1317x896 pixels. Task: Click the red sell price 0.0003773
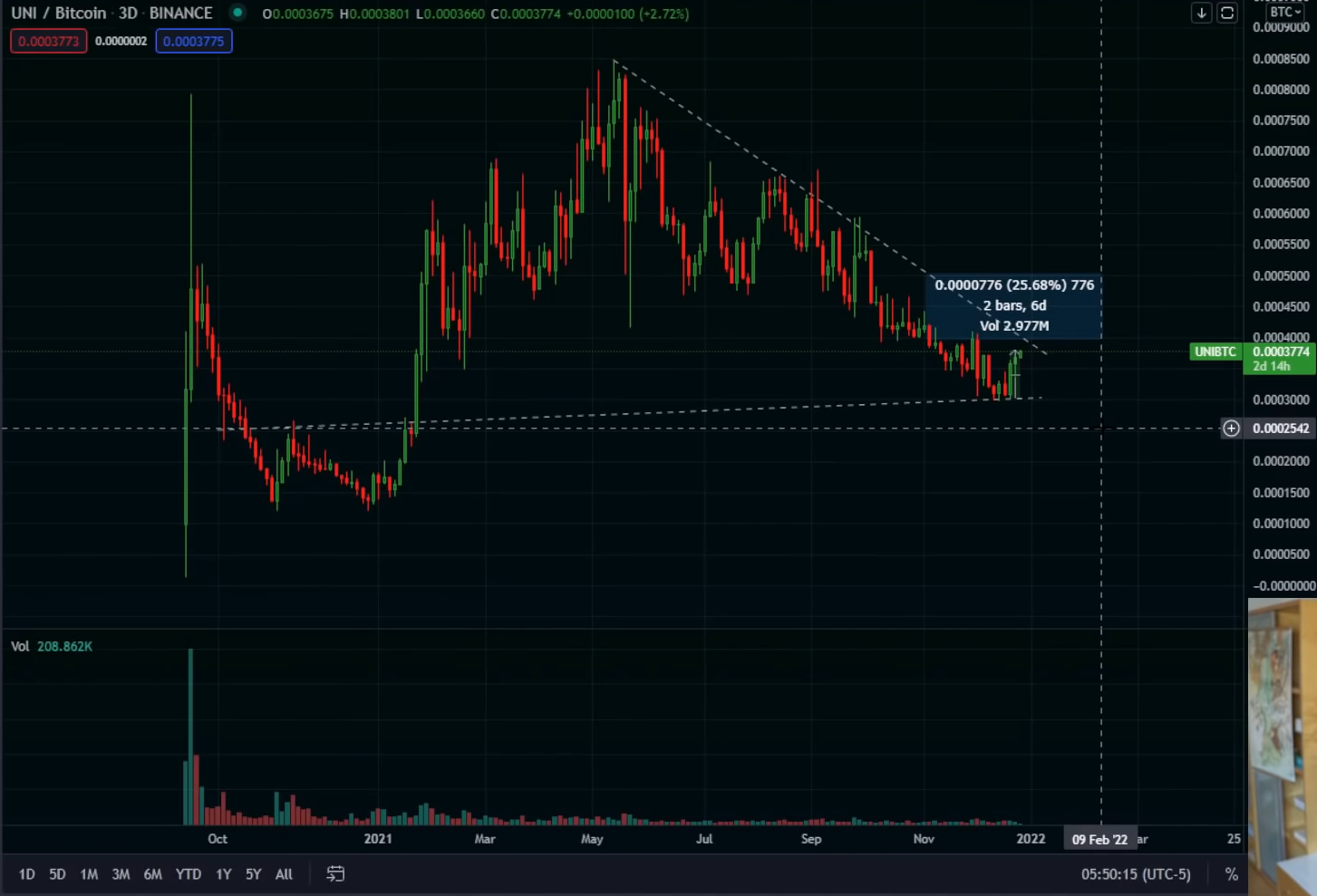pos(49,42)
